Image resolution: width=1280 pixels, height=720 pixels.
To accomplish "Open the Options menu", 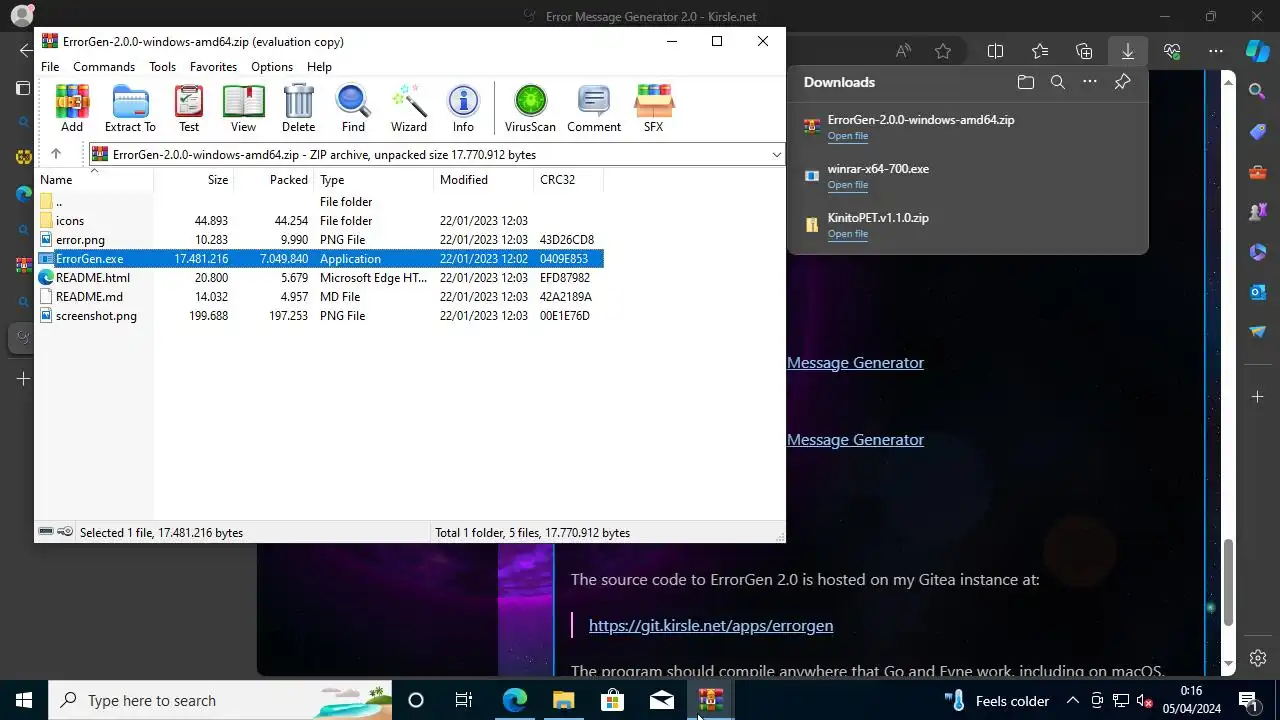I will point(272,67).
